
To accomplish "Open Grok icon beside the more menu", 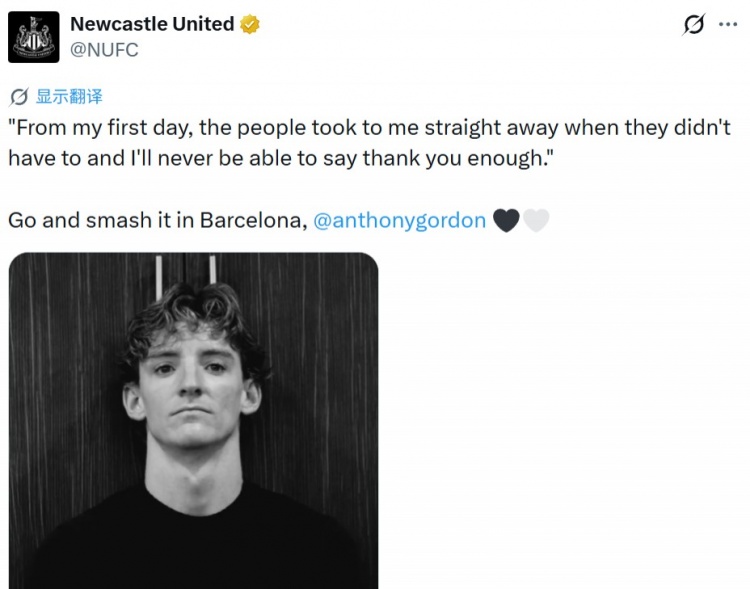I will [x=694, y=24].
